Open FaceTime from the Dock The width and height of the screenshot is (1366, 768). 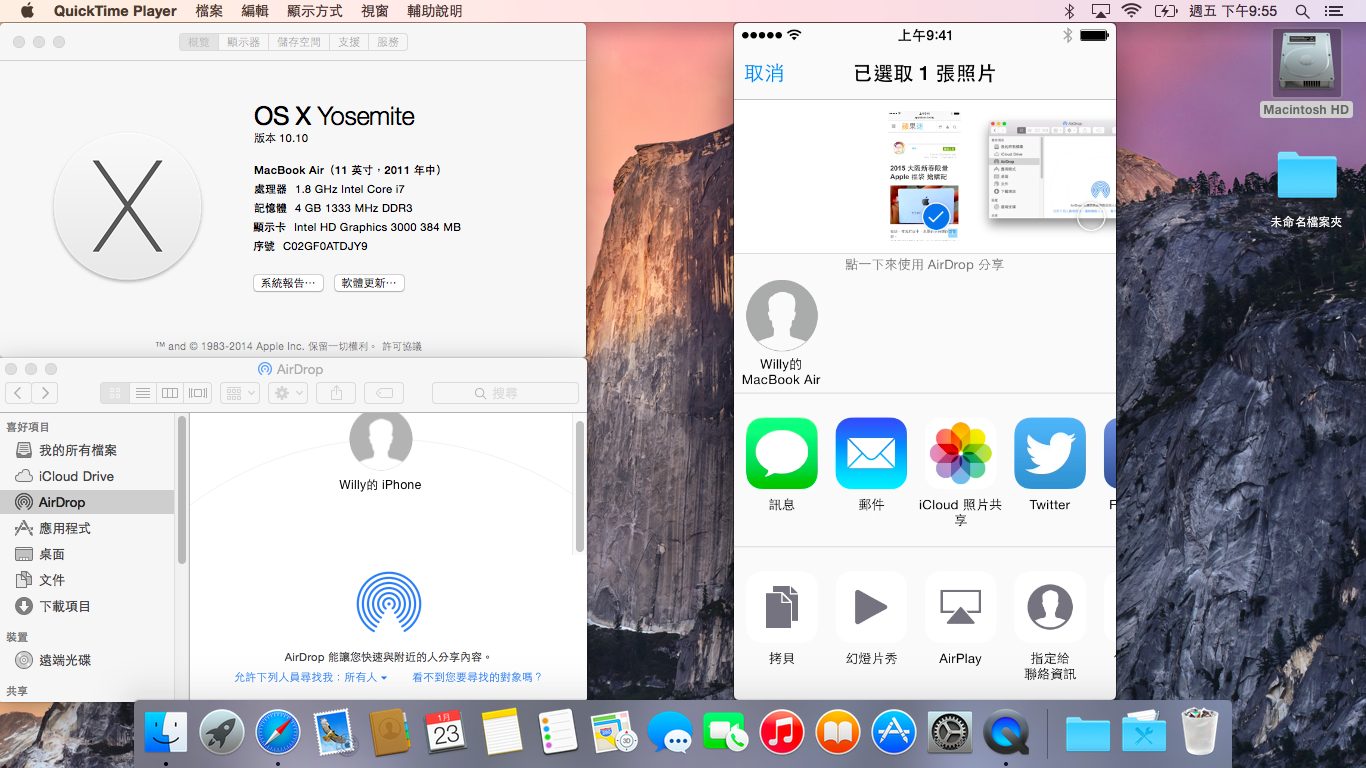pos(726,733)
